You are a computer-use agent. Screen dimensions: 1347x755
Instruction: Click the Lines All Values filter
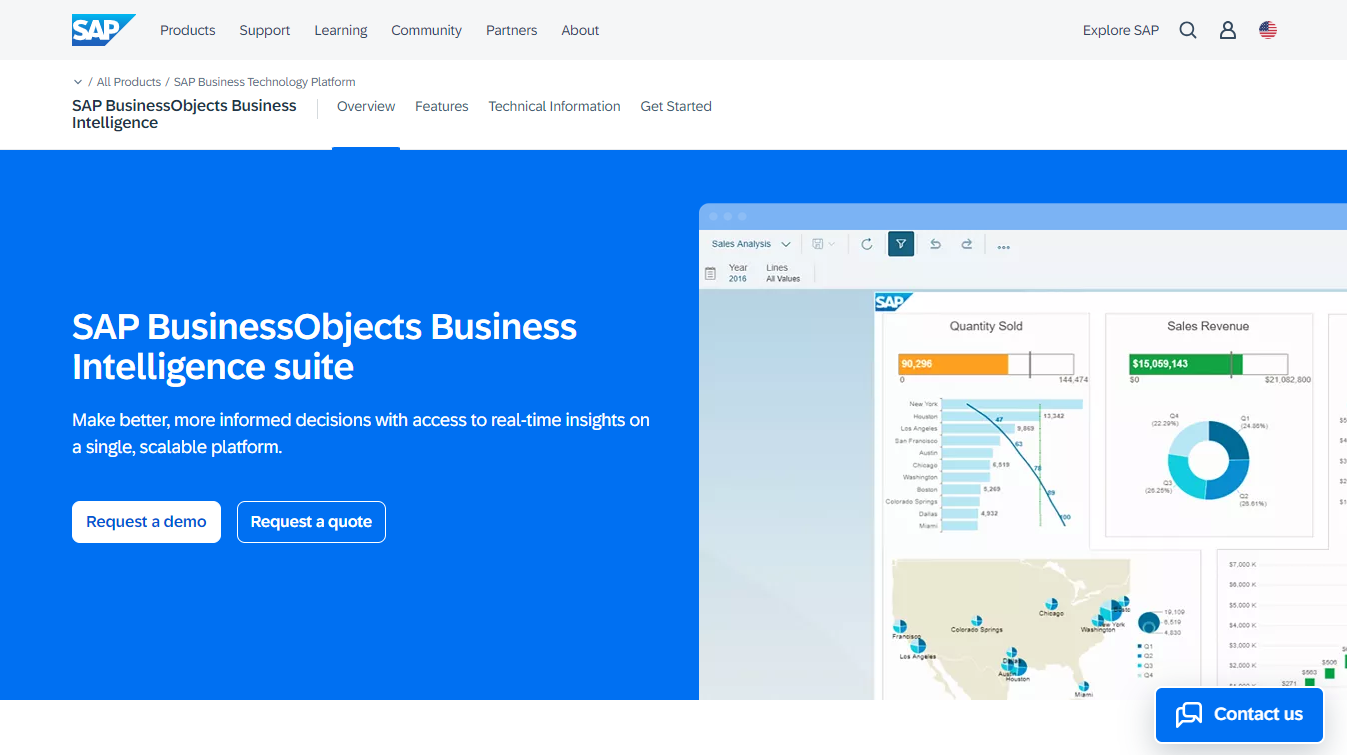click(x=783, y=273)
